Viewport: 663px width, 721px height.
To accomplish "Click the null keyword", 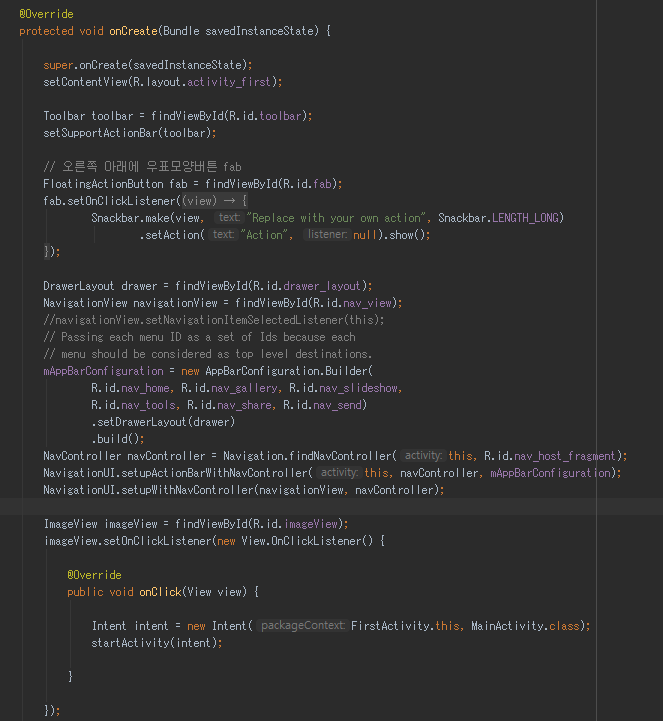I will click(365, 235).
